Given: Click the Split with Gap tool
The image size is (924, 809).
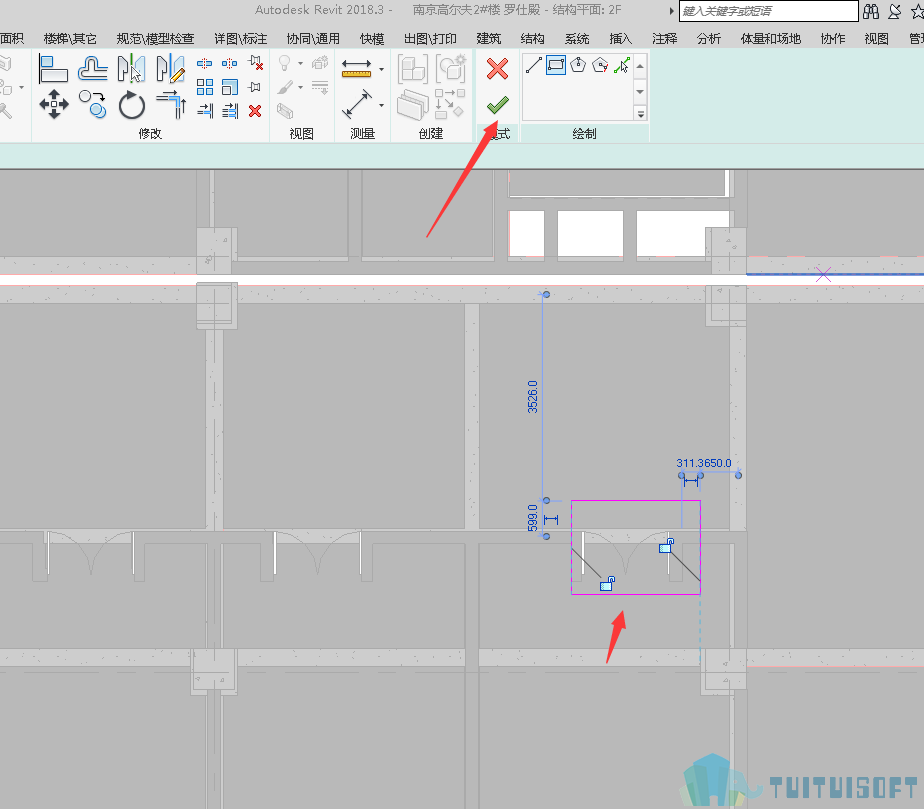Looking at the screenshot, I should 230,63.
